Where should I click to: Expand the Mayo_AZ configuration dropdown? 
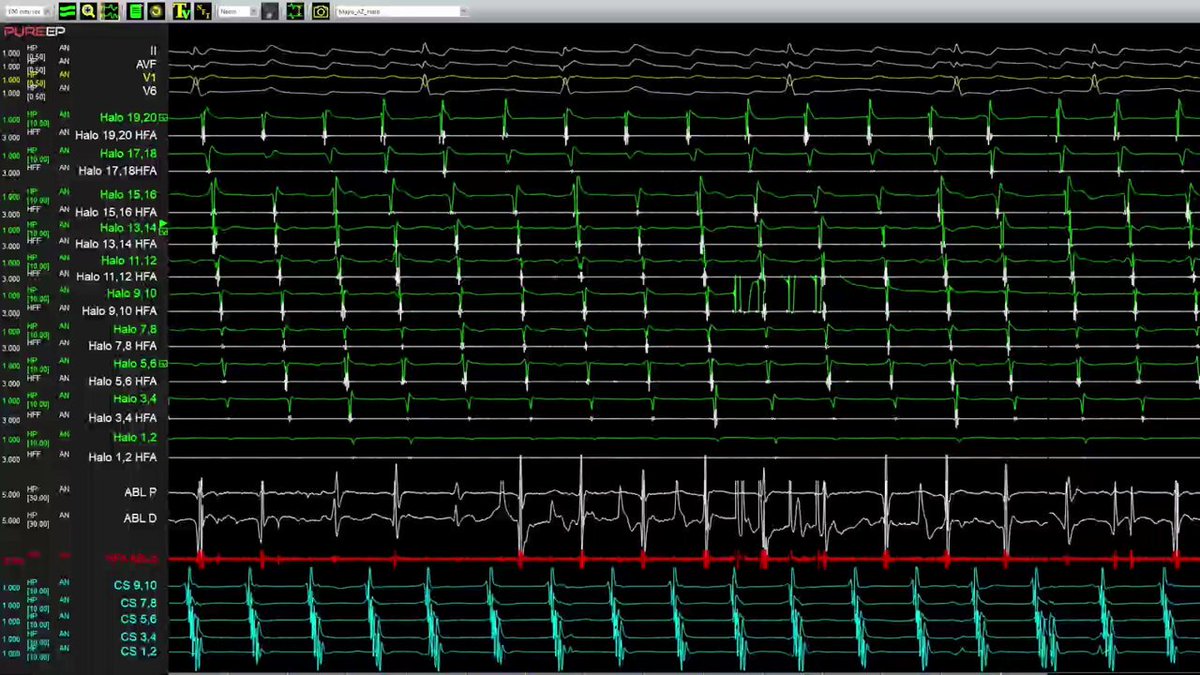[x=402, y=11]
